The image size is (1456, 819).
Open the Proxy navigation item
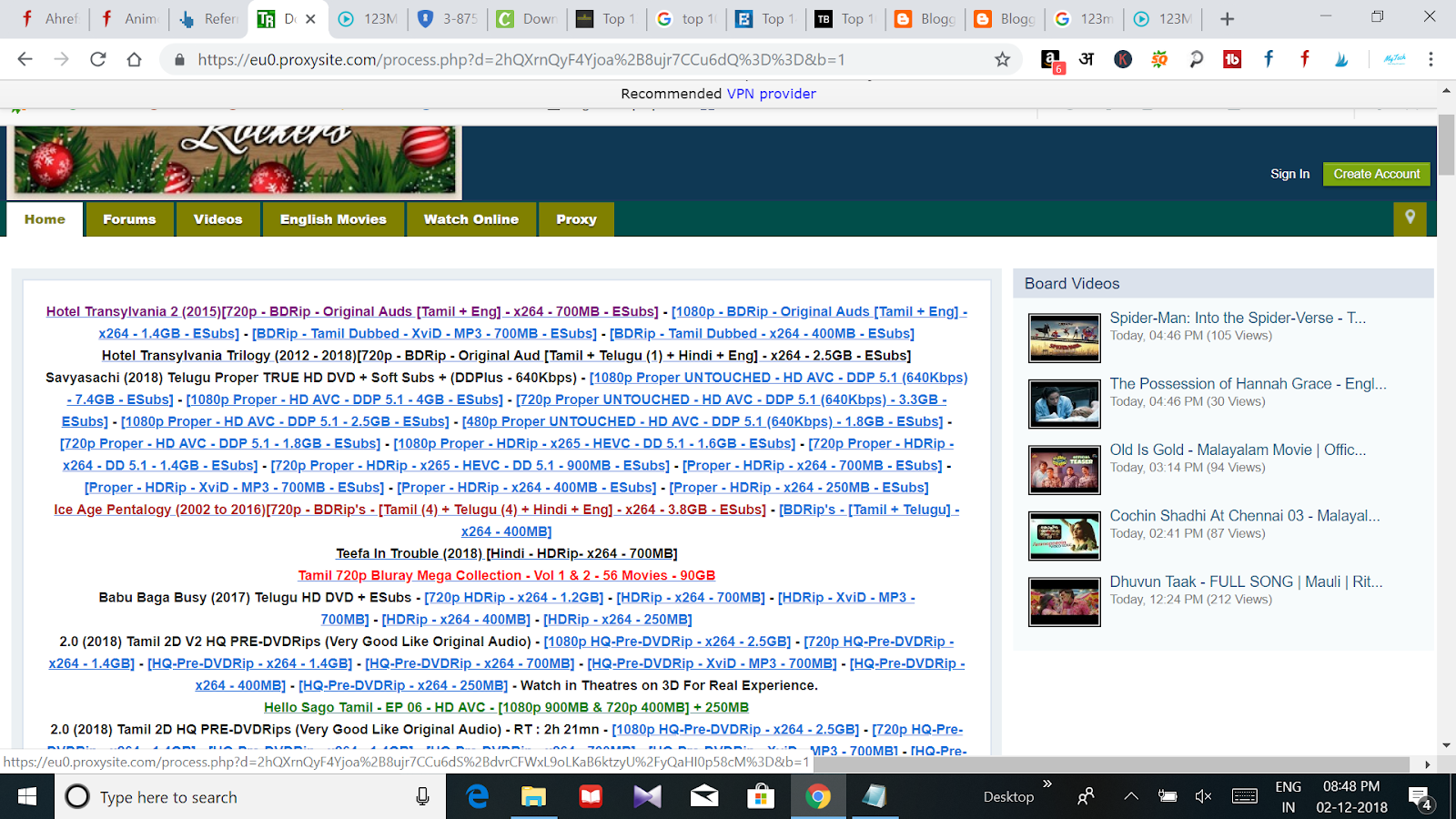click(577, 219)
